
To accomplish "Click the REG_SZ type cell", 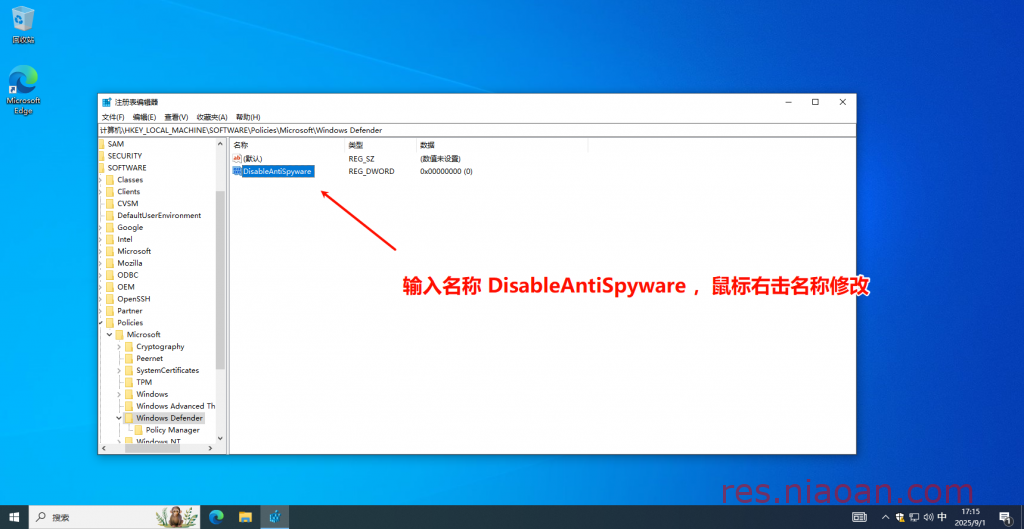I will point(361,159).
